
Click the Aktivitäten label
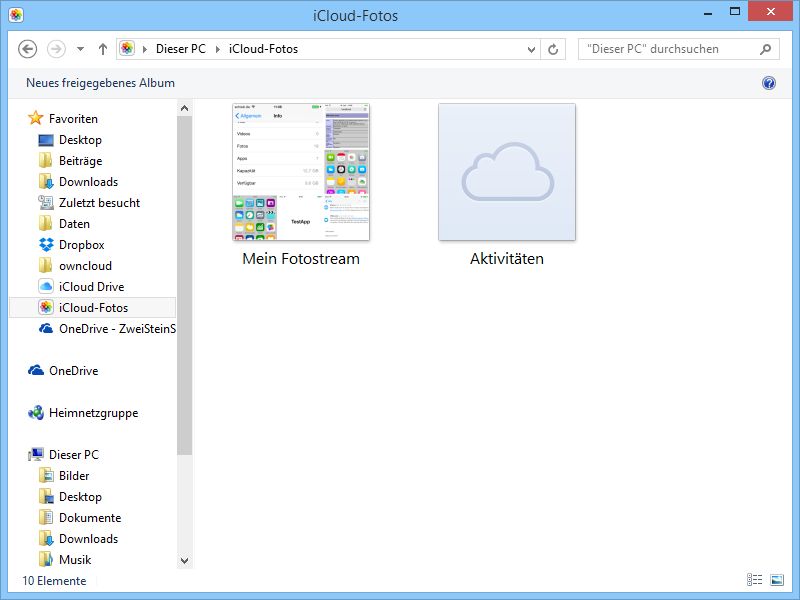[507, 258]
